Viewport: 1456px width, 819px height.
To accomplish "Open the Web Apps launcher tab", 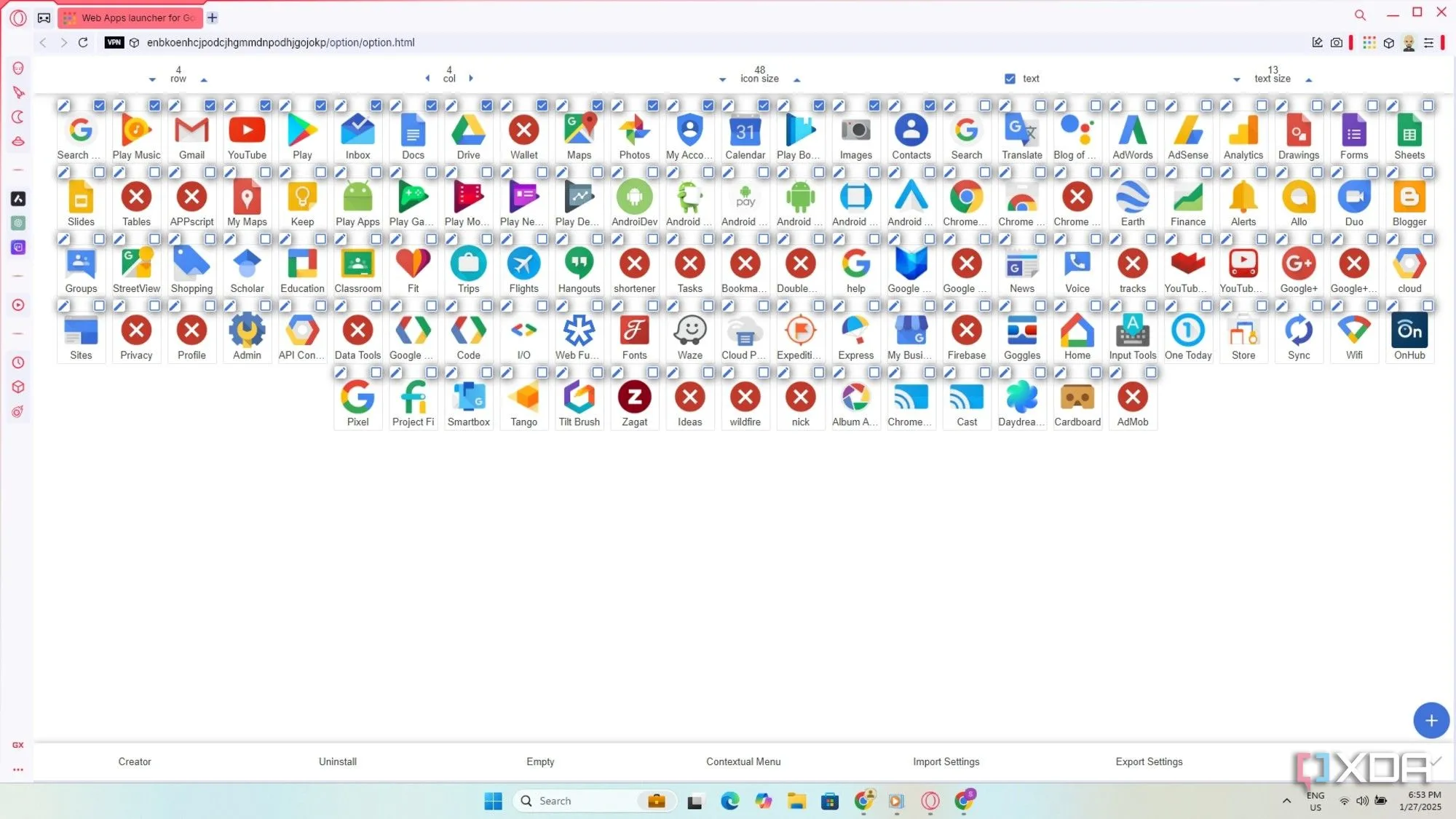I will [130, 17].
